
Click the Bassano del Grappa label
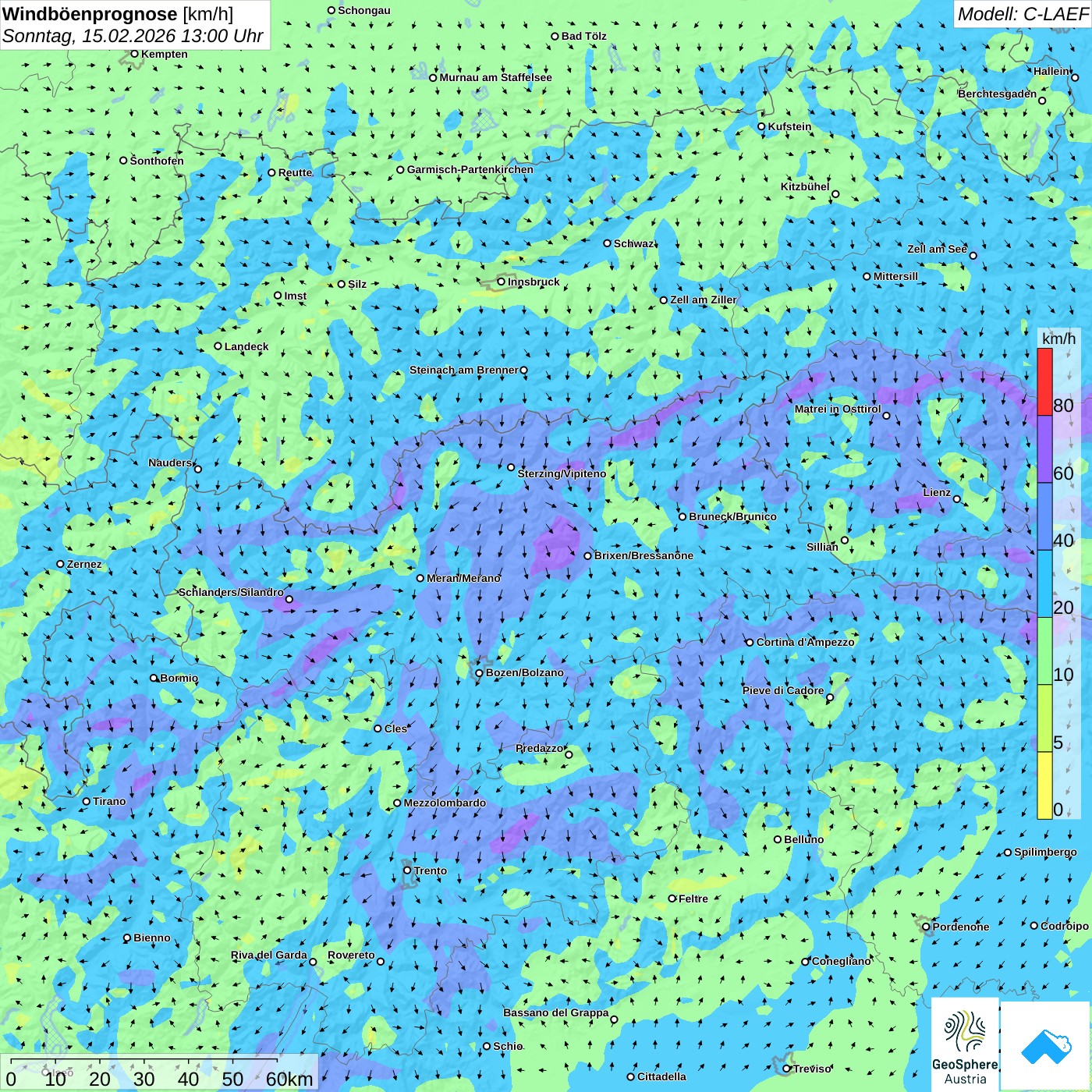[556, 1012]
